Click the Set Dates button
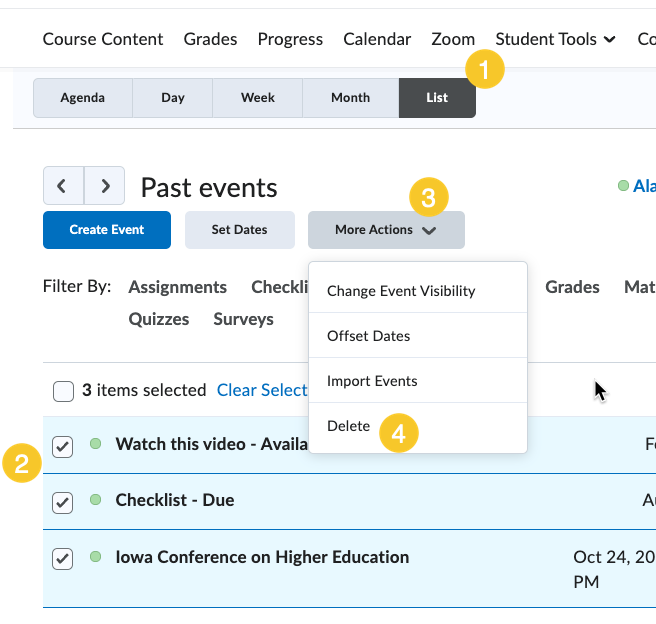The height and width of the screenshot is (624, 656). coord(239,230)
